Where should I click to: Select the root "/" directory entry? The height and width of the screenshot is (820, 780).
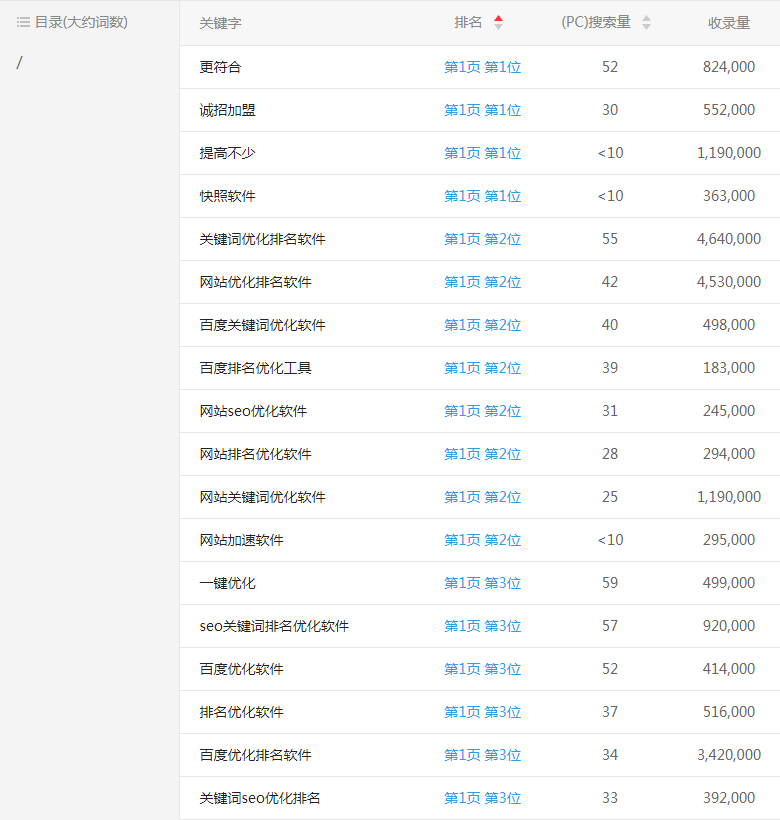coord(20,63)
